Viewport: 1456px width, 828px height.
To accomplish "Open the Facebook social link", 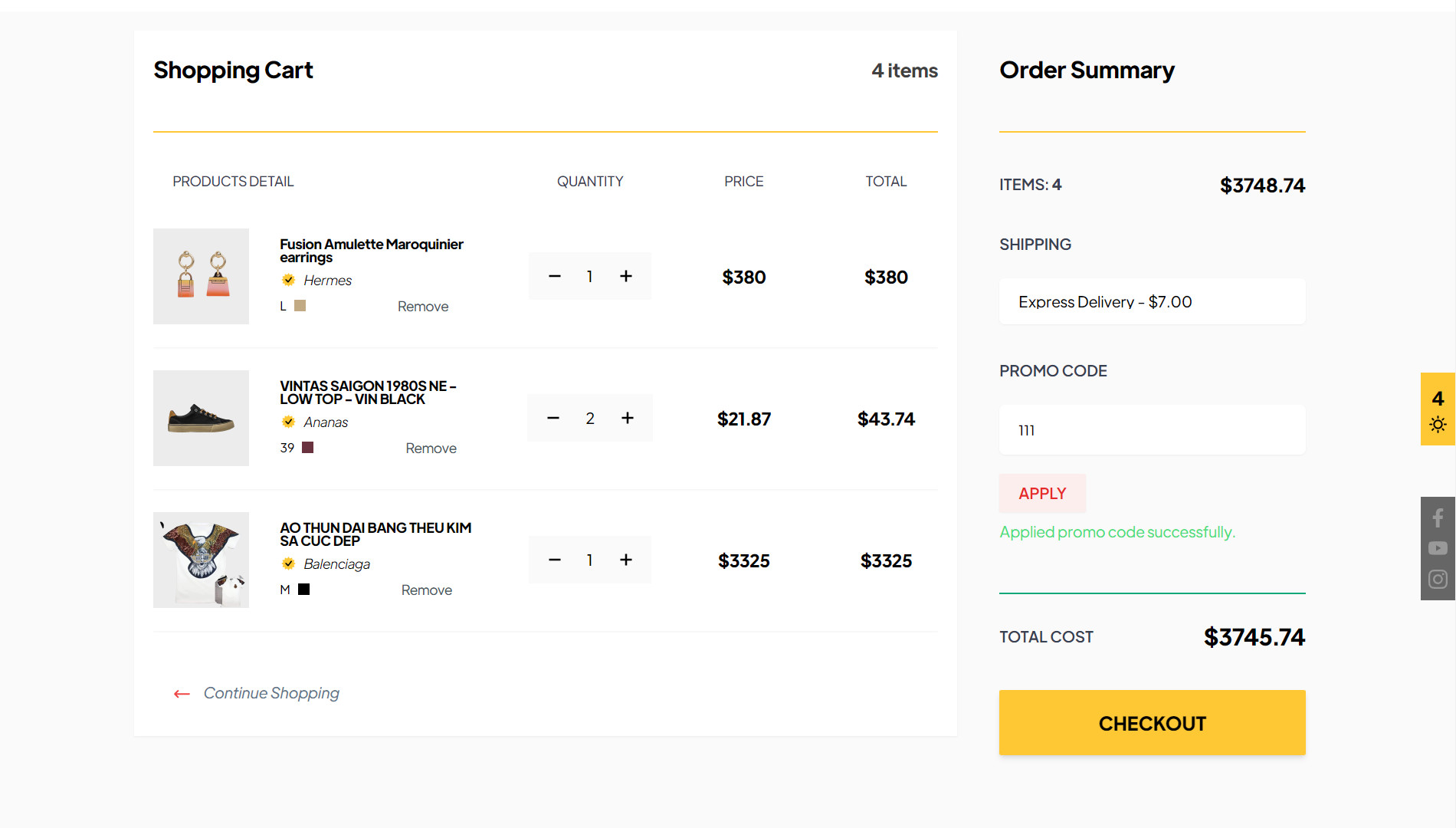I will click(x=1438, y=518).
